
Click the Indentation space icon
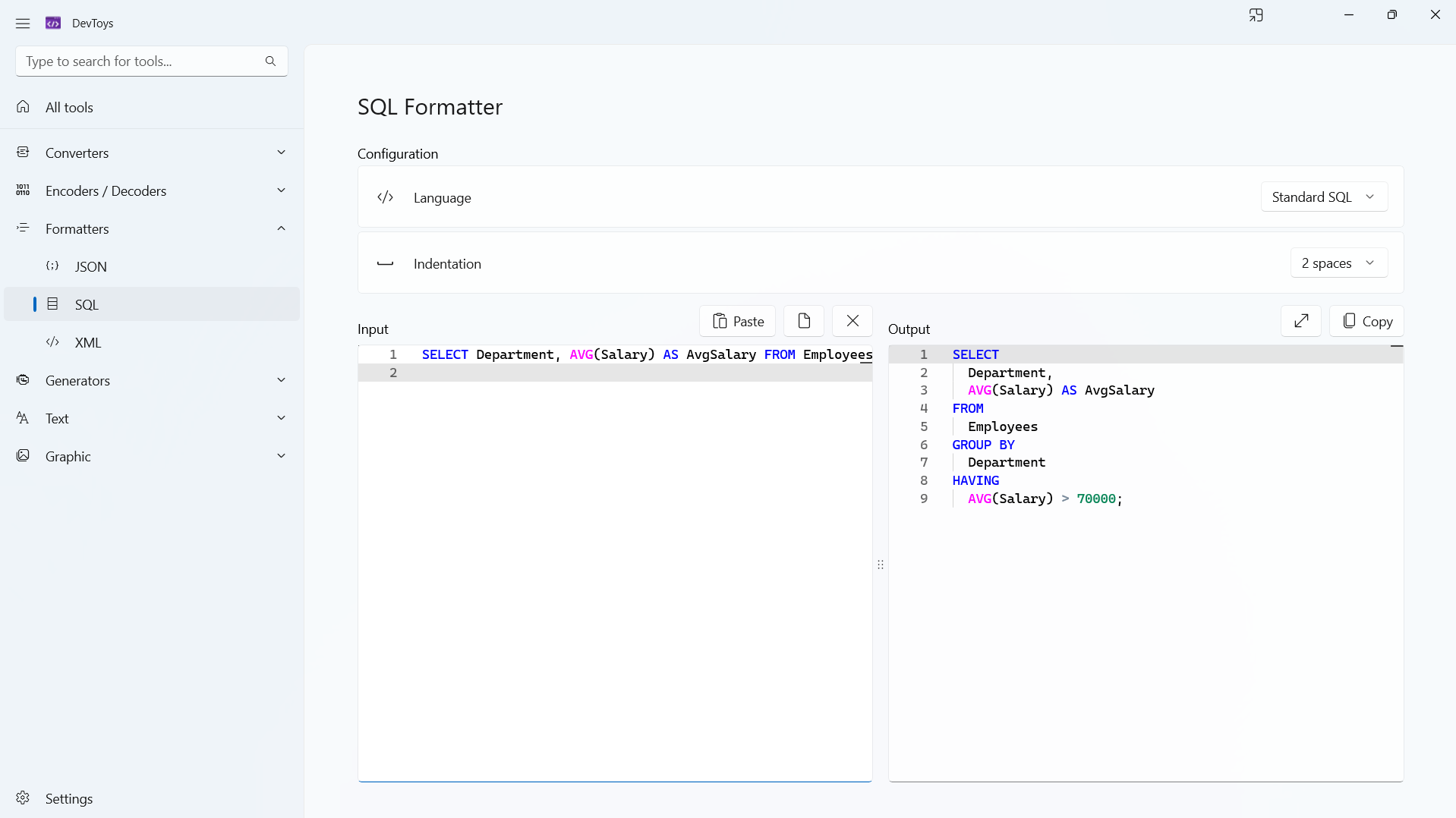386,263
